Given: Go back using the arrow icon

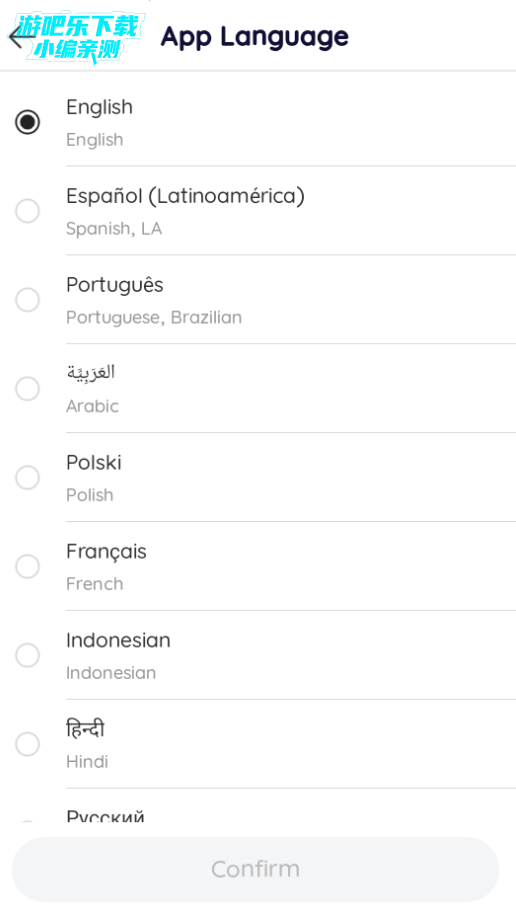Looking at the screenshot, I should [x=21, y=37].
